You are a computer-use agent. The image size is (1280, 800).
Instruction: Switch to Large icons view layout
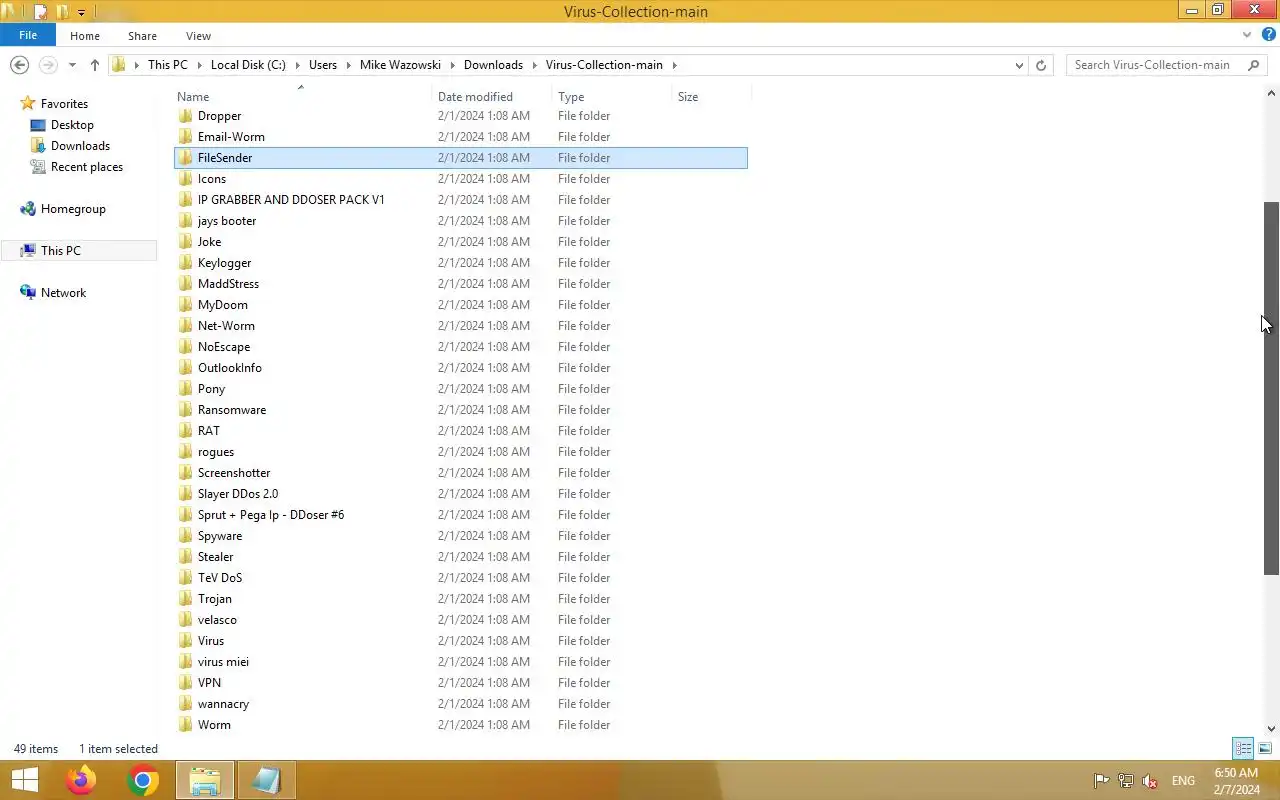point(1265,748)
